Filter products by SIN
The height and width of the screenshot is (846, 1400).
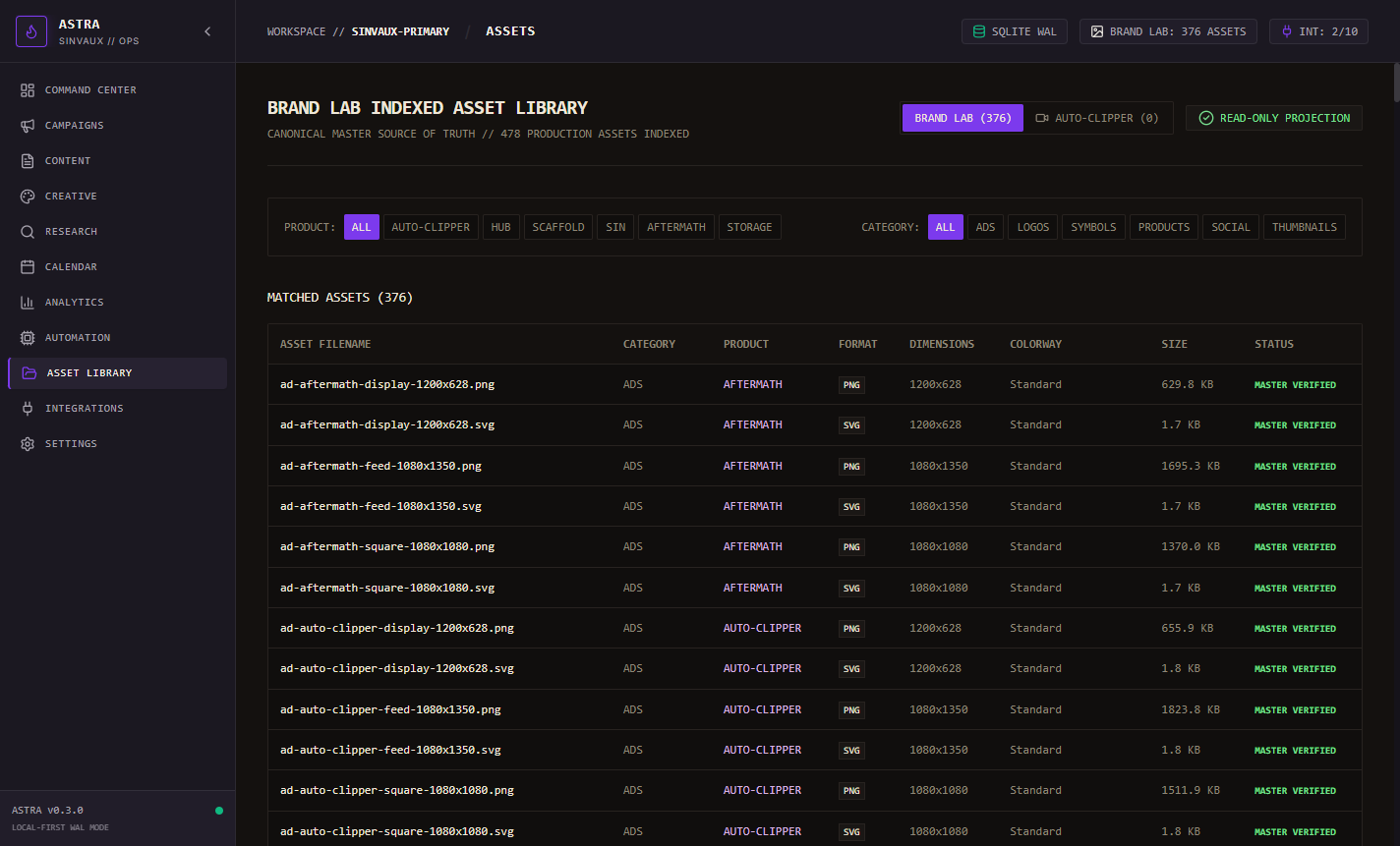click(615, 227)
